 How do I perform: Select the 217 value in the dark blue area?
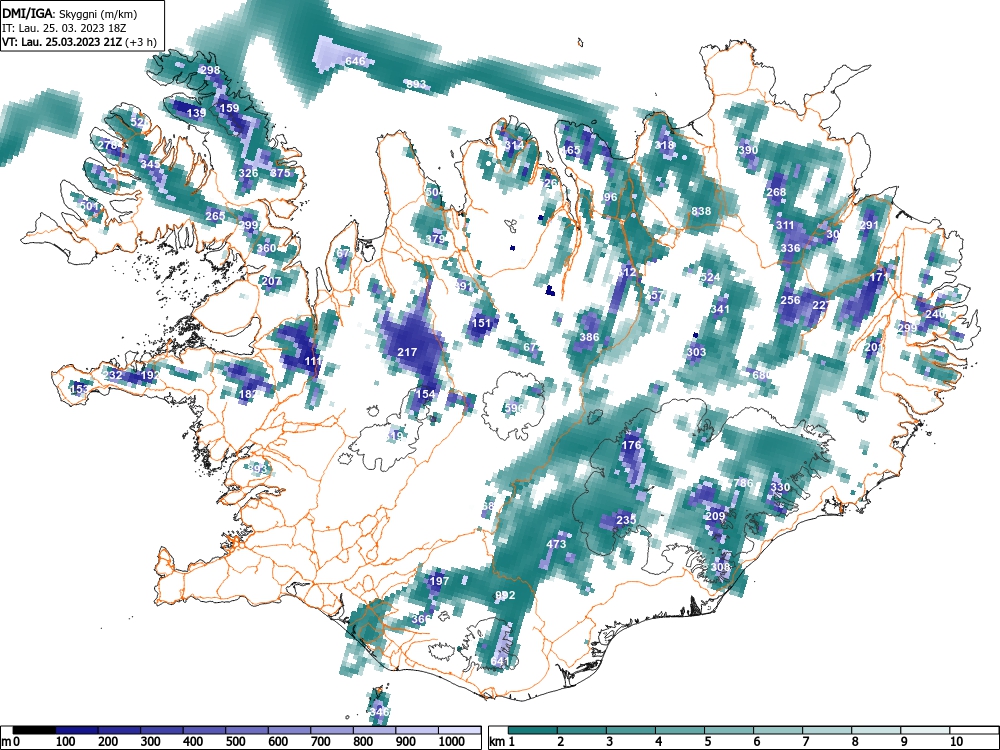click(407, 351)
